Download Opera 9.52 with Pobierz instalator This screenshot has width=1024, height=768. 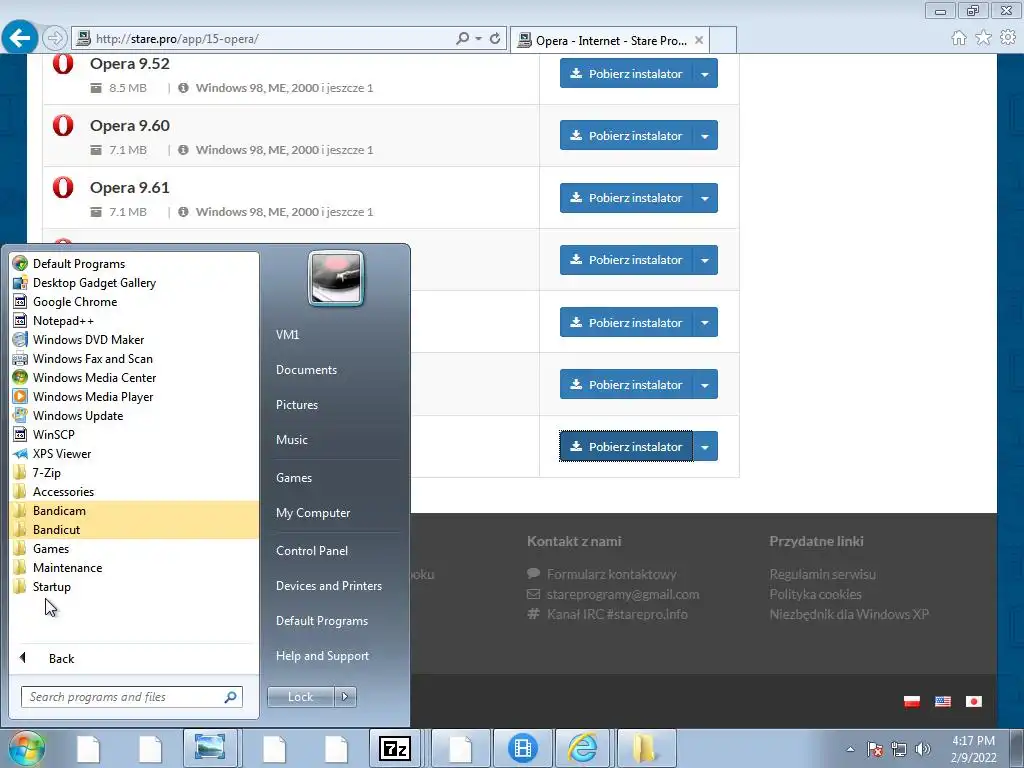626,73
